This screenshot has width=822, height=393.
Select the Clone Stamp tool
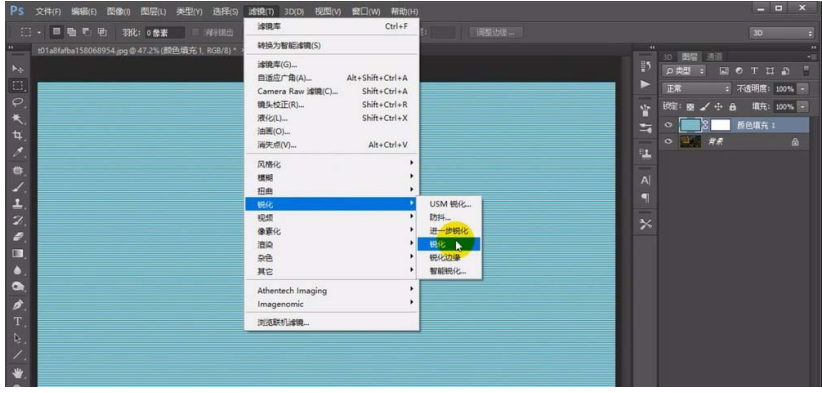pos(18,203)
